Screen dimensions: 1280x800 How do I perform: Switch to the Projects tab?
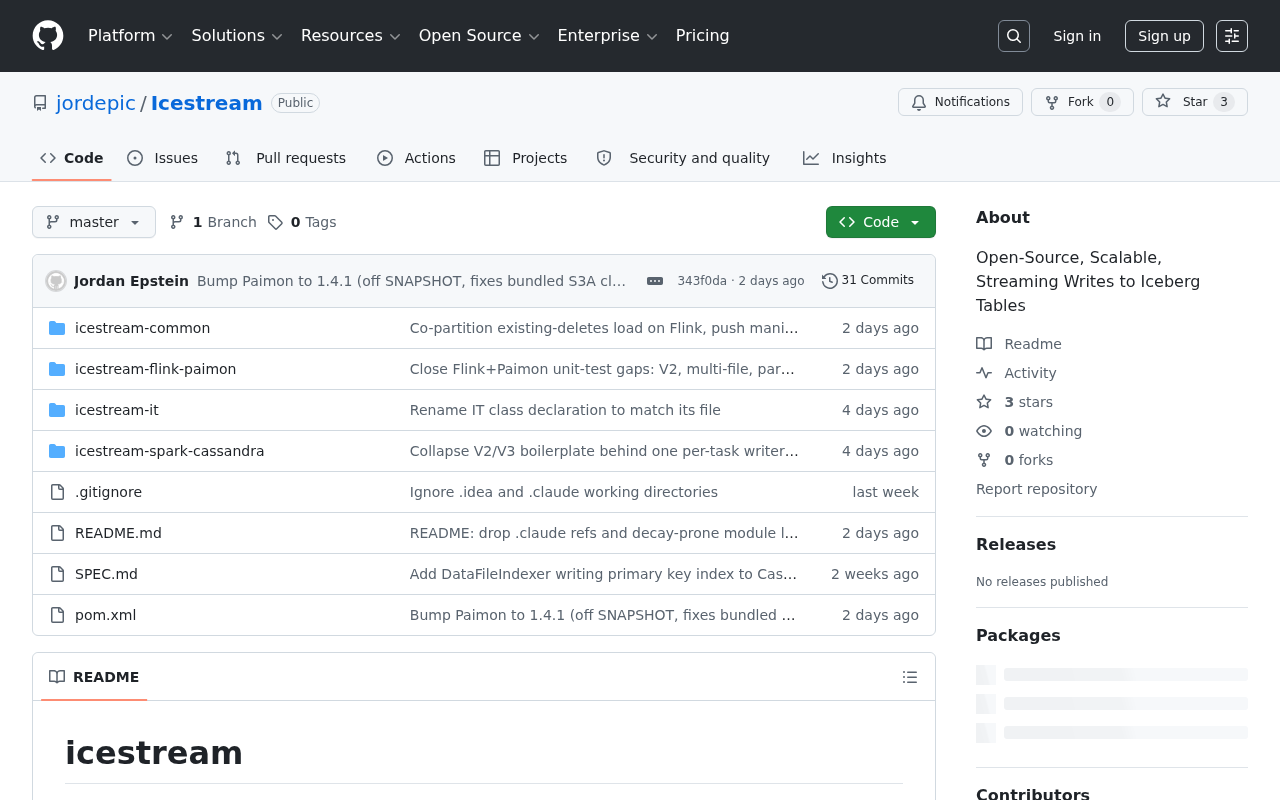pos(525,158)
